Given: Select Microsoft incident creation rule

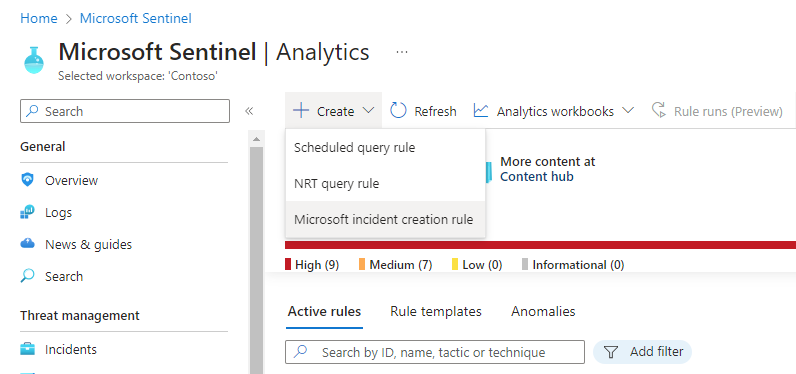Looking at the screenshot, I should 385,220.
